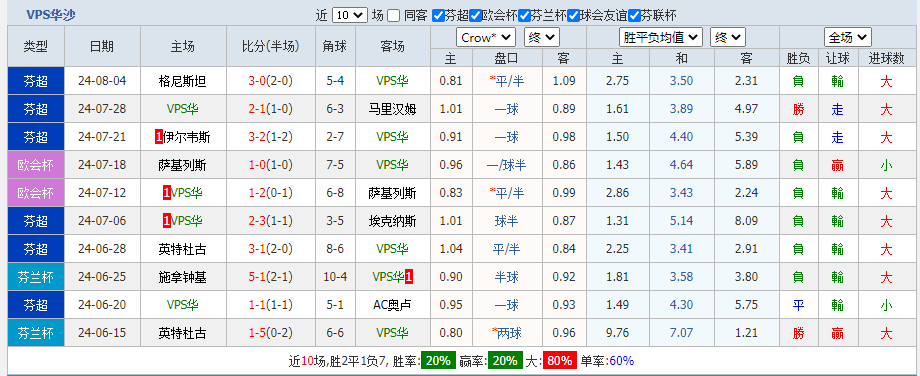Image resolution: width=920 pixels, height=376 pixels.
Task: Click the 胜 result on 24-07-28 row
Action: [798, 109]
